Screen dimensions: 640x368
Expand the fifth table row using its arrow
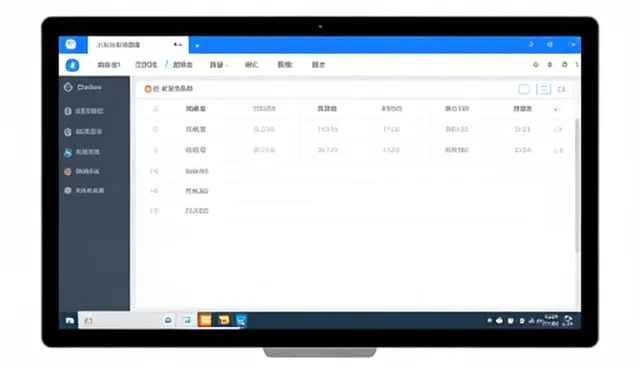(154, 211)
